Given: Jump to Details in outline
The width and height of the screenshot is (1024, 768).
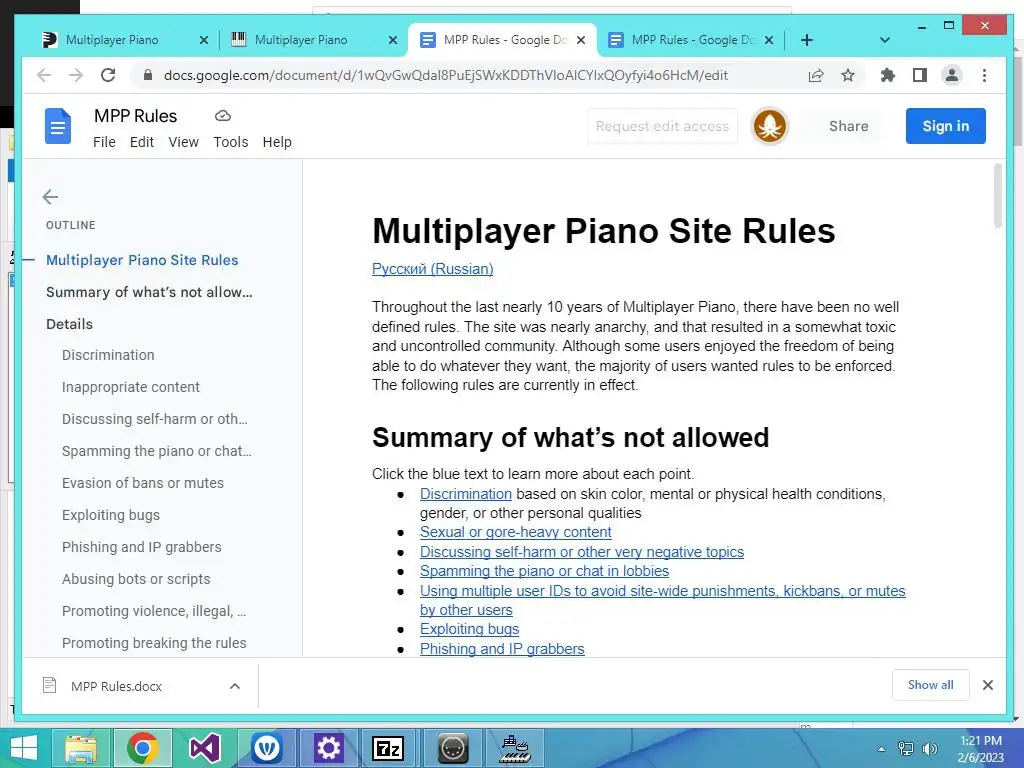Looking at the screenshot, I should pyautogui.click(x=69, y=324).
